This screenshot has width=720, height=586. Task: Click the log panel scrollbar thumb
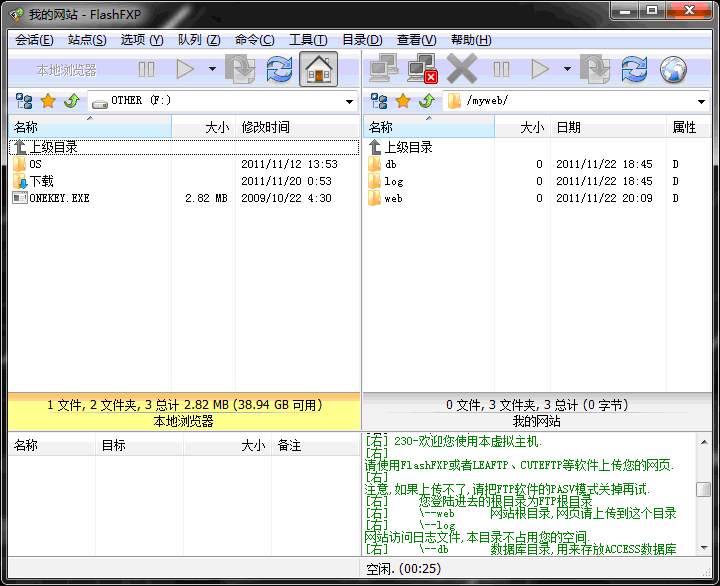(703, 489)
